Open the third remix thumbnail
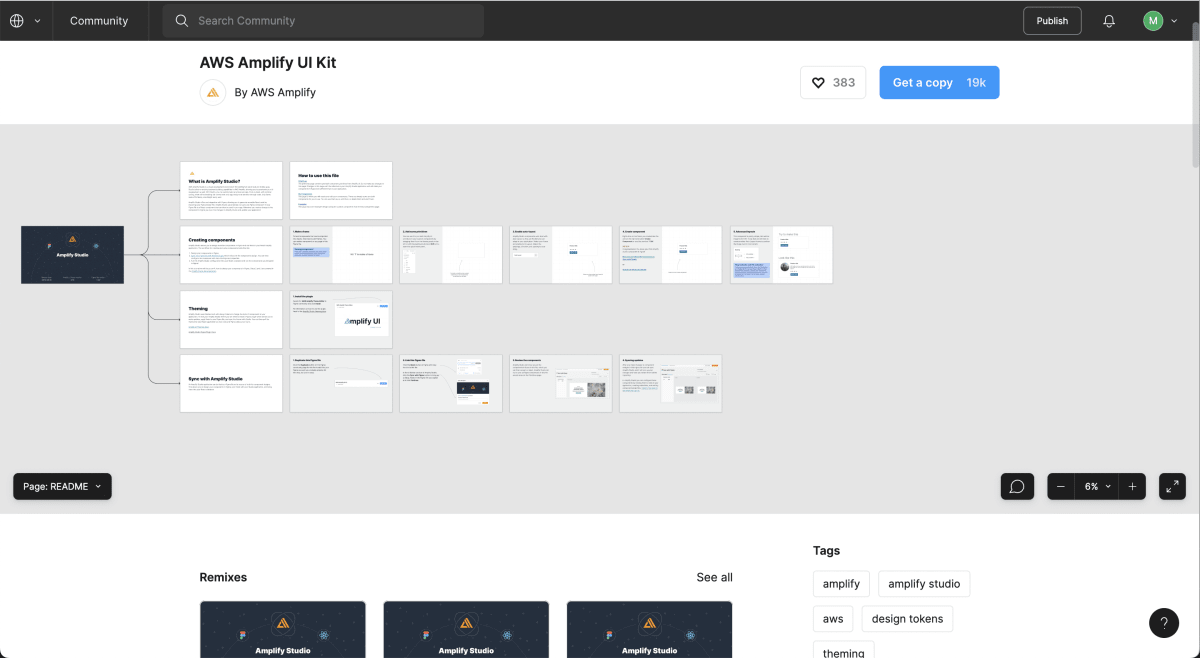1200x658 pixels. click(x=649, y=629)
